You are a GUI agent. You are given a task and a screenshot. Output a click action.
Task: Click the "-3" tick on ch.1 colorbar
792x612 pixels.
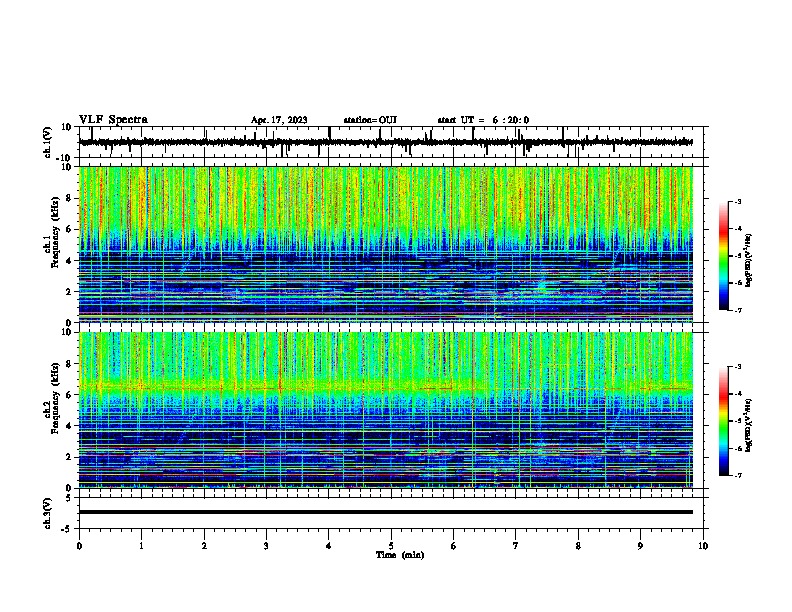coord(737,201)
